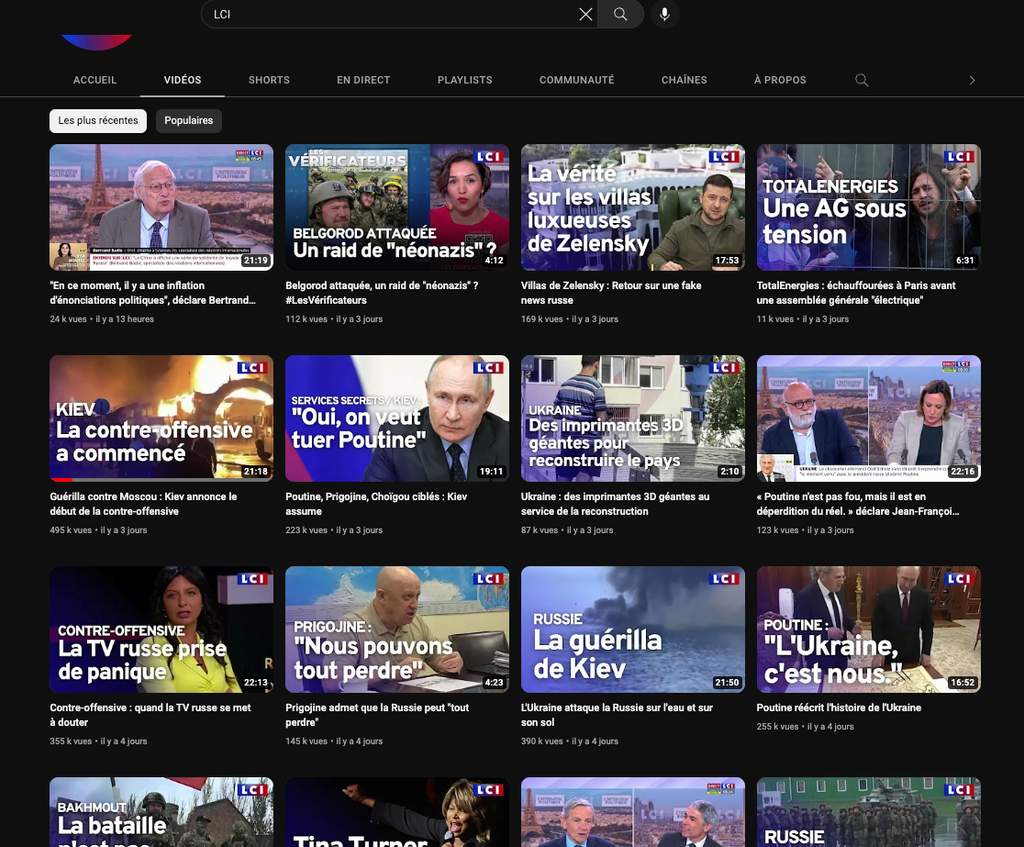The width and height of the screenshot is (1024, 847).
Task: Switch to the Communauté tab
Action: click(x=576, y=80)
